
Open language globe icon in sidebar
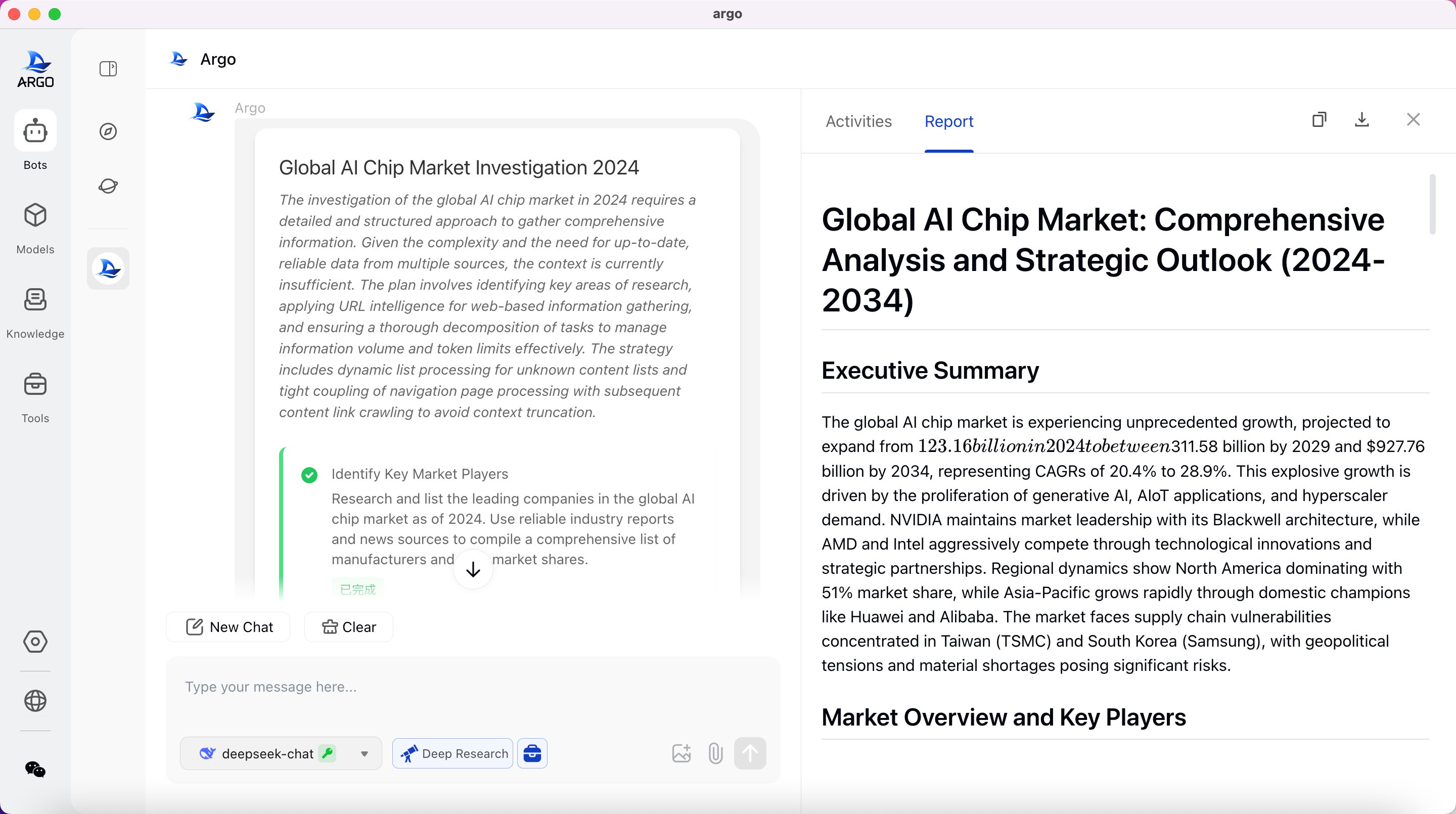pos(35,701)
